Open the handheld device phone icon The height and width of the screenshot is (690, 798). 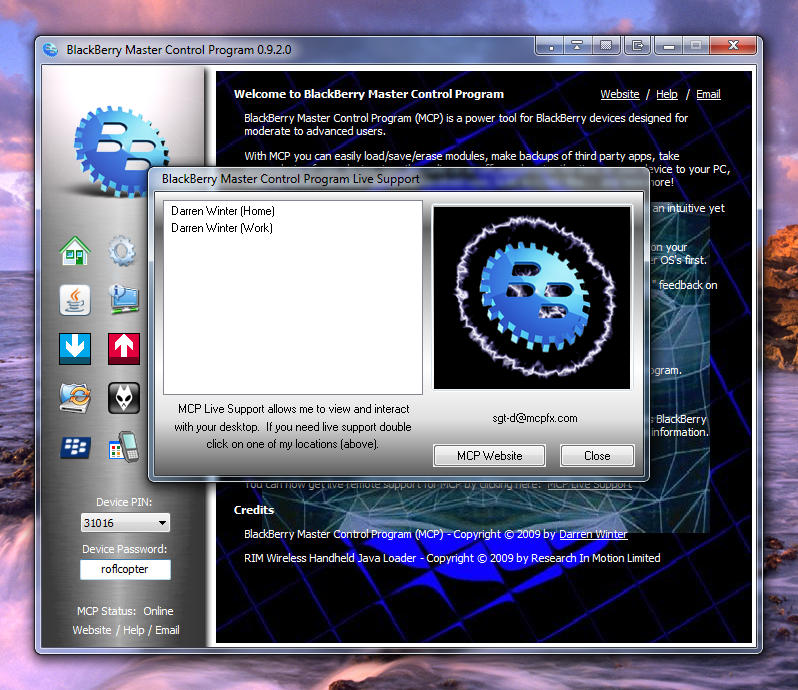123,446
